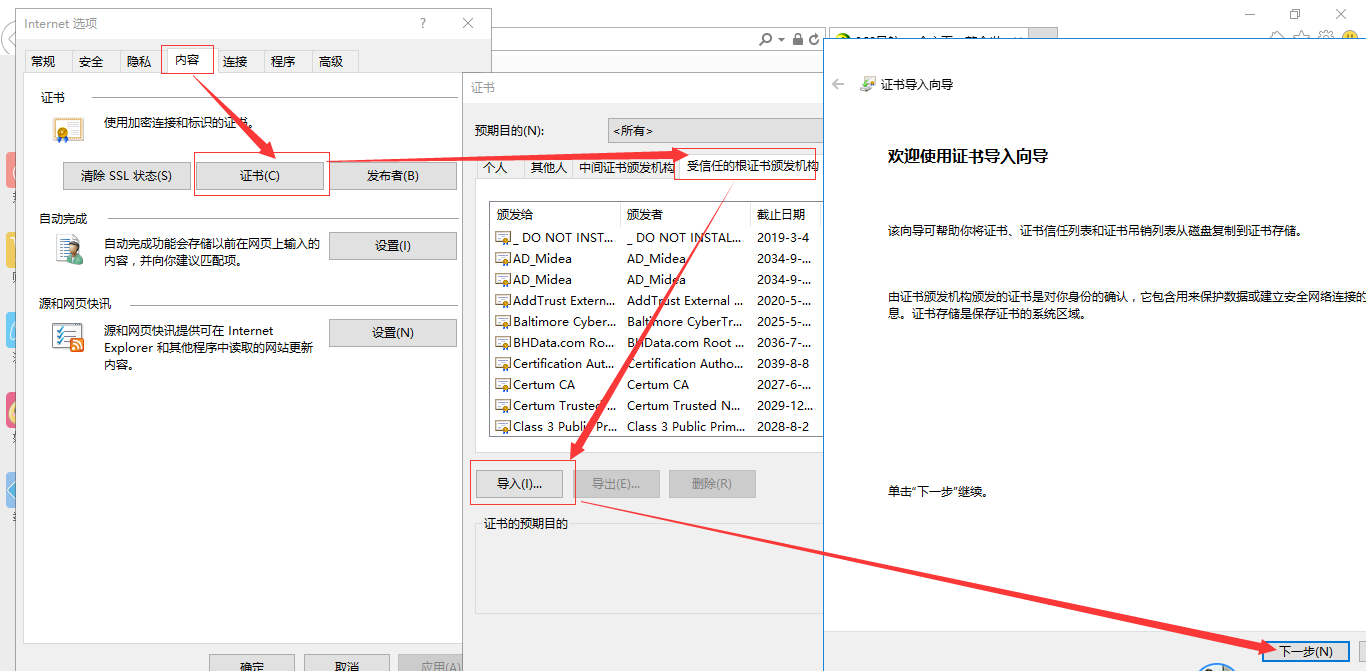Image resolution: width=1366 pixels, height=671 pixels.
Task: Click the autocomplete icon beside 自动完成 description
Action: point(69,250)
